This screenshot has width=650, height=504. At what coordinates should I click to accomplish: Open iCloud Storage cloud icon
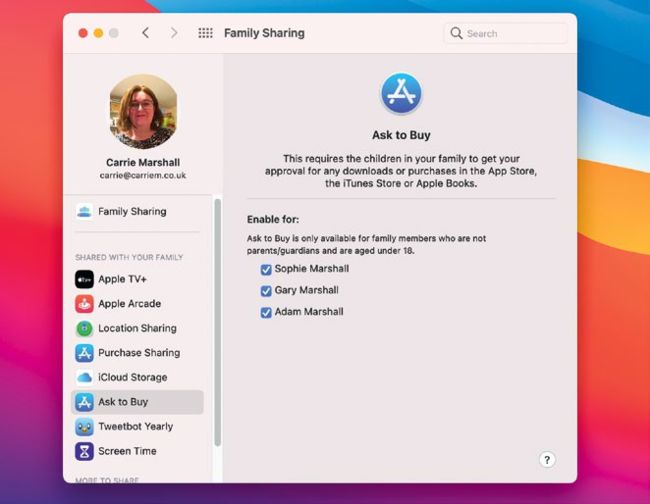(84, 377)
